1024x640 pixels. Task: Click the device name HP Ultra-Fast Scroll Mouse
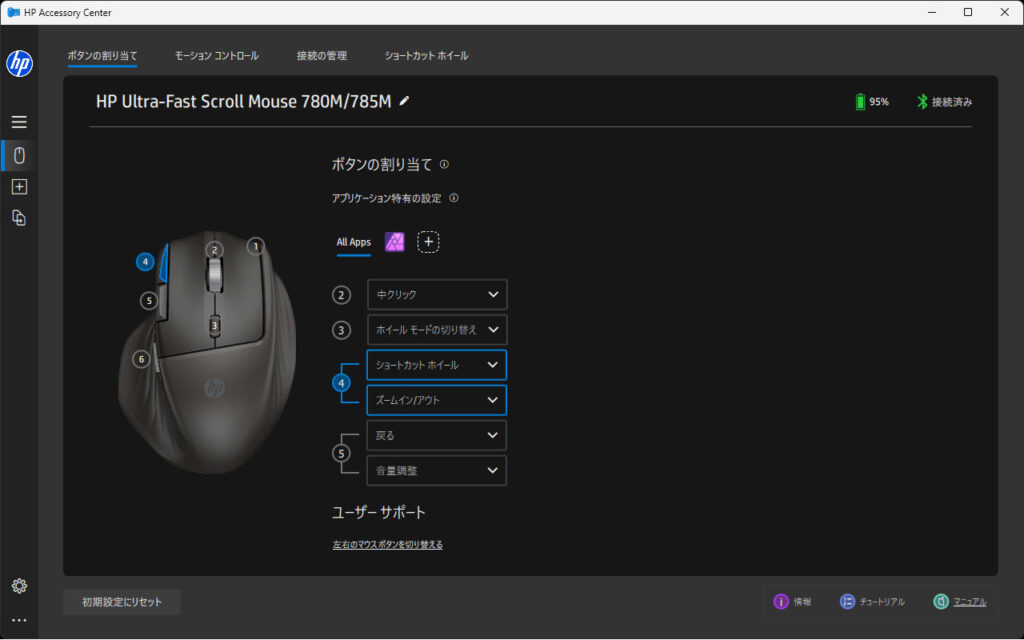tap(244, 102)
